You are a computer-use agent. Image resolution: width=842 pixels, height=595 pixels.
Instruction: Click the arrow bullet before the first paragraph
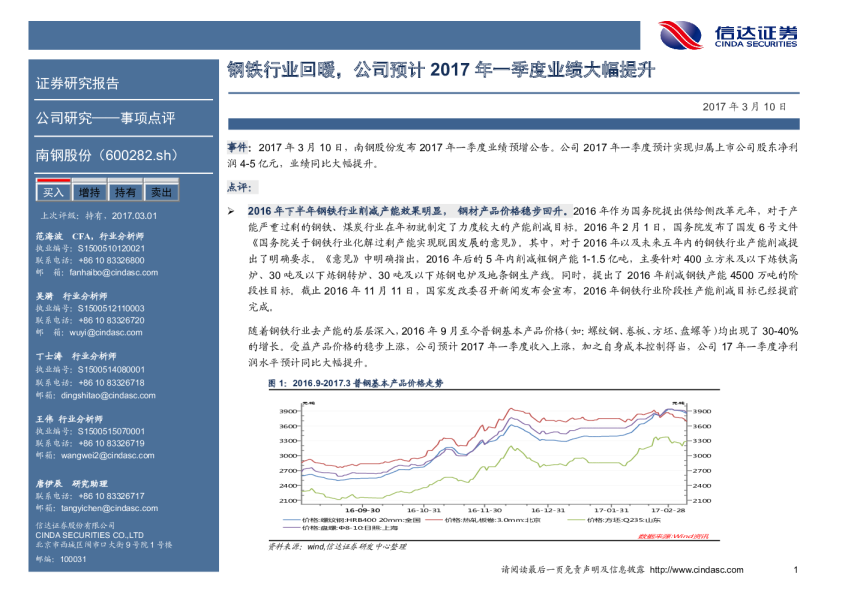click(x=231, y=211)
